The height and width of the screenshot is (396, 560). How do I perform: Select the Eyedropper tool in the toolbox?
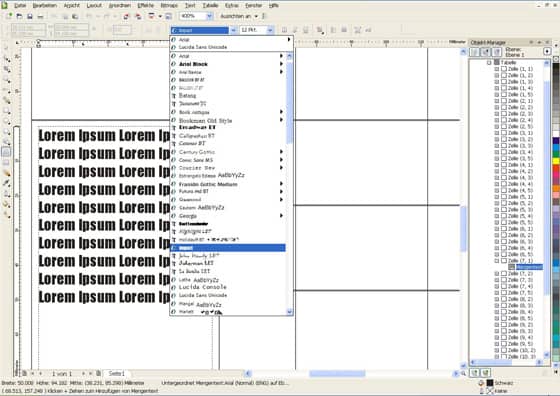click(x=7, y=183)
